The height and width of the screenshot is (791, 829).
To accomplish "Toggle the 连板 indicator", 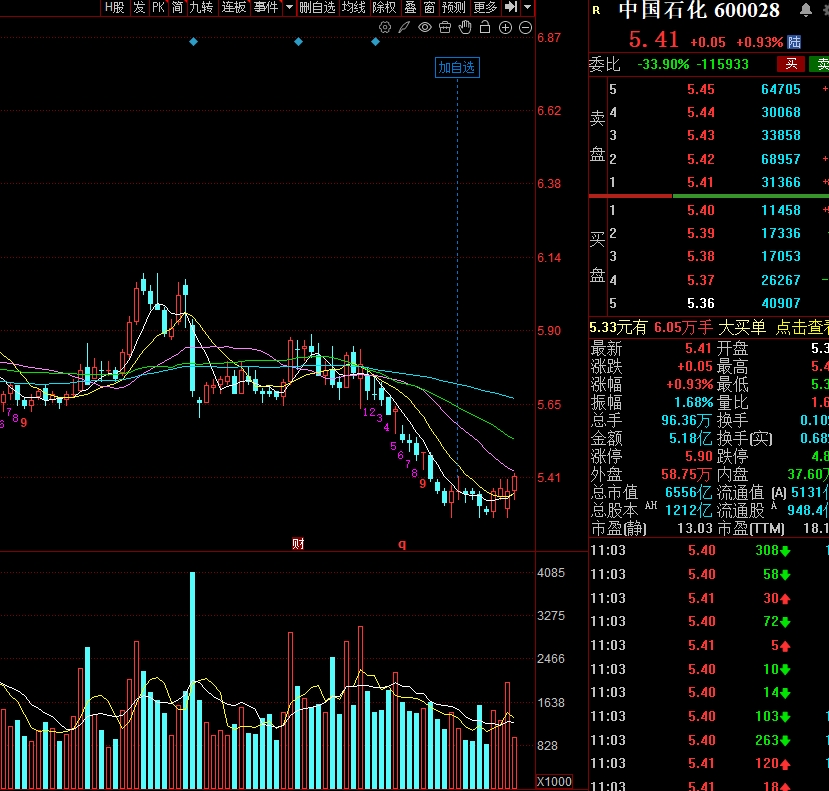I will coord(234,7).
